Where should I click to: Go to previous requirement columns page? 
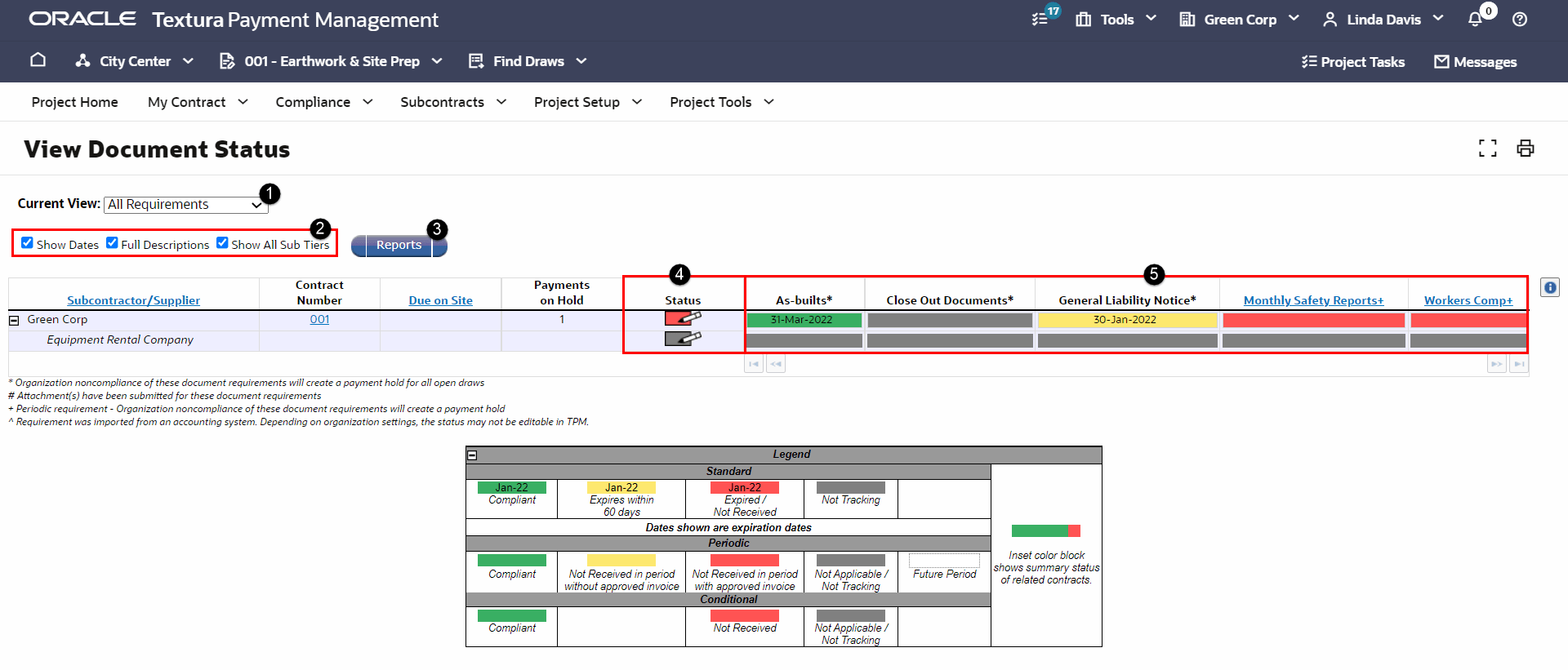coord(776,364)
